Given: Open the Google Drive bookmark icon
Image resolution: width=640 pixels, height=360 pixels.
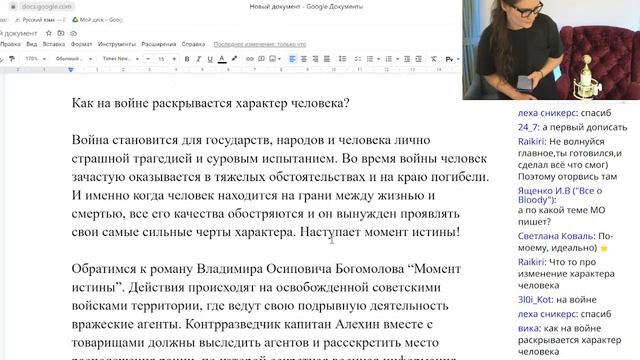Looking at the screenshot, I should pyautogui.click(x=75, y=20).
